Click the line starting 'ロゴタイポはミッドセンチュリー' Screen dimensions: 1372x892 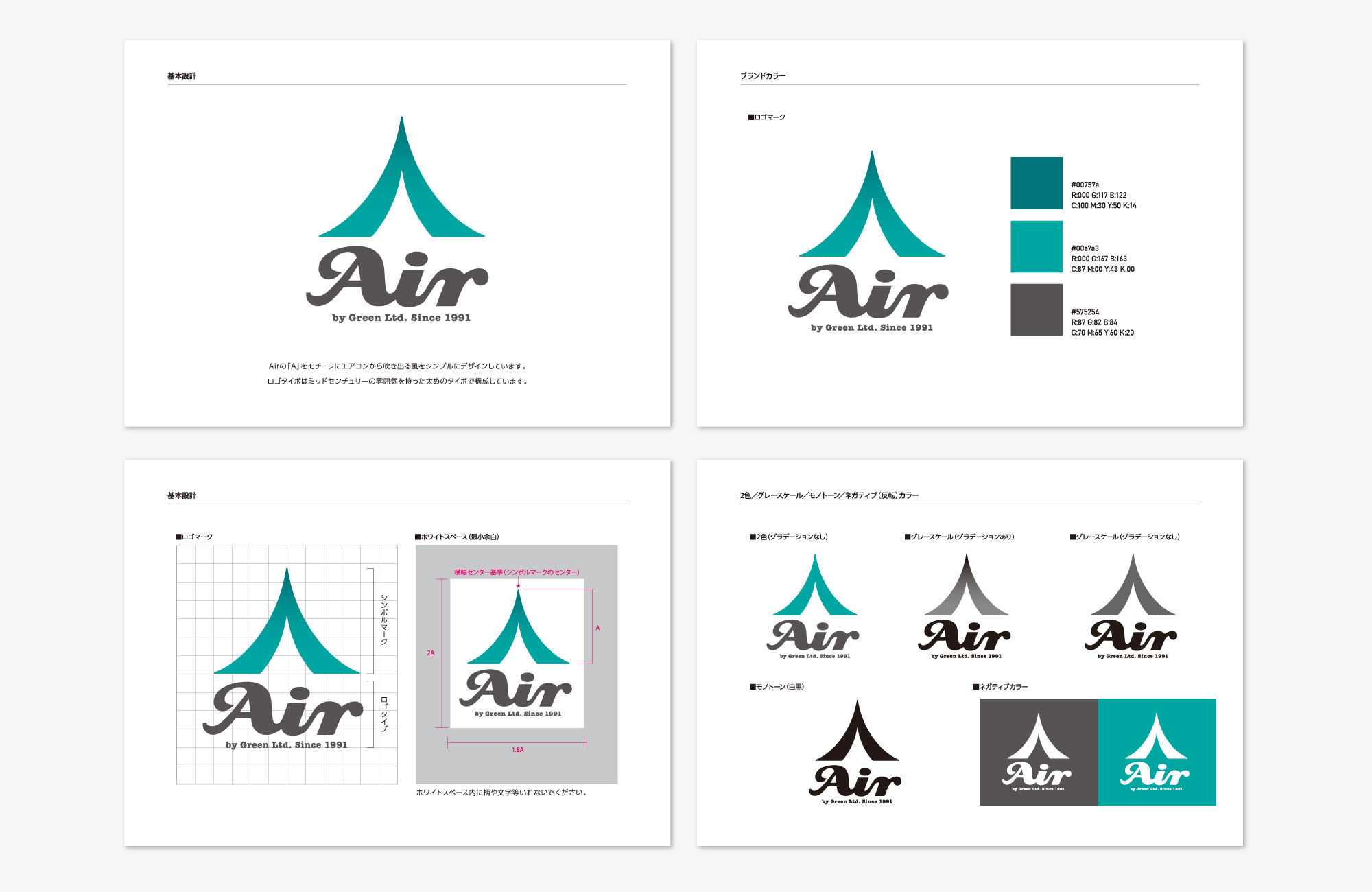[397, 382]
